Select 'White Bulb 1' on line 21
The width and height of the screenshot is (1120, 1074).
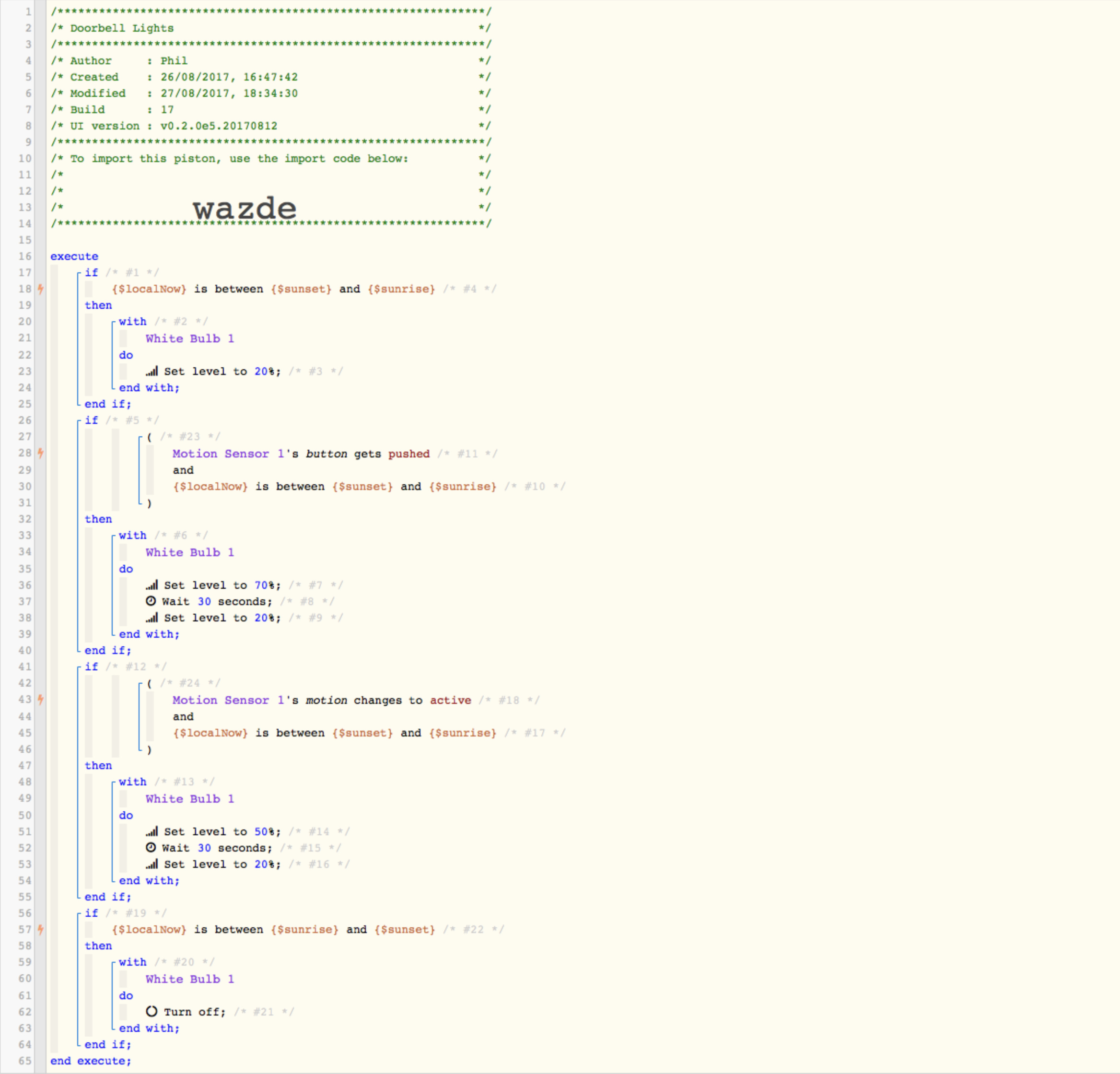[x=190, y=339]
